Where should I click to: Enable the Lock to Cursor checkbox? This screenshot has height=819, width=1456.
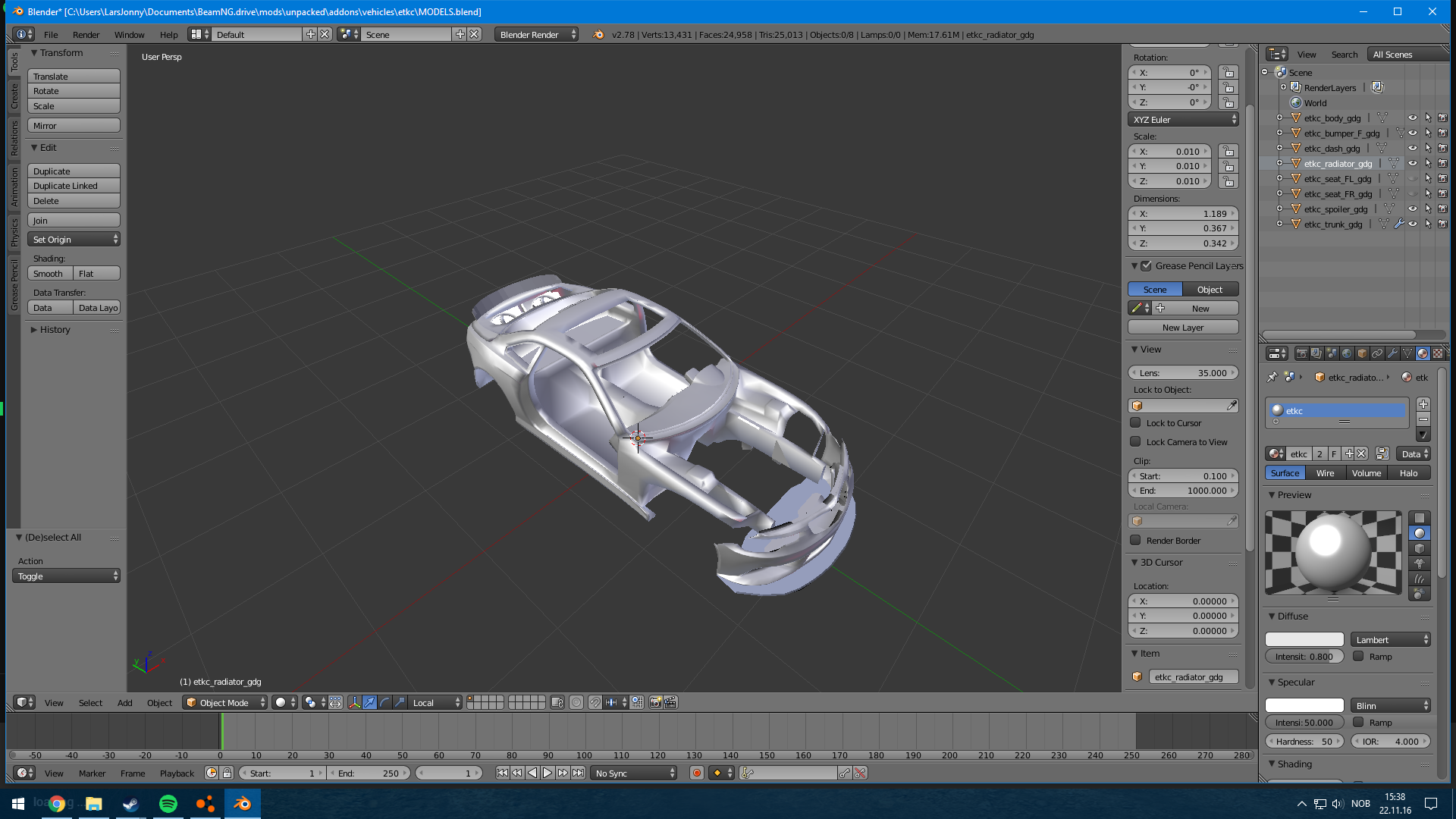(1135, 423)
